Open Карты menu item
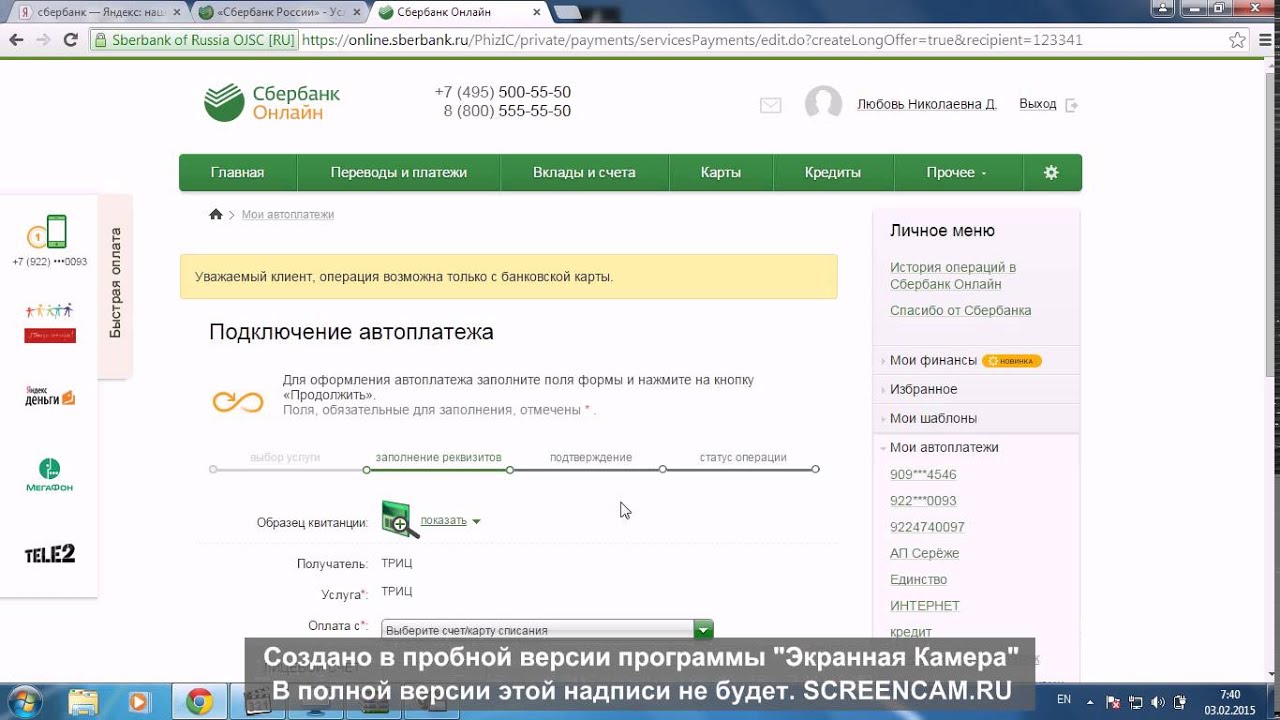Screen dimensions: 1280x720 pos(721,172)
